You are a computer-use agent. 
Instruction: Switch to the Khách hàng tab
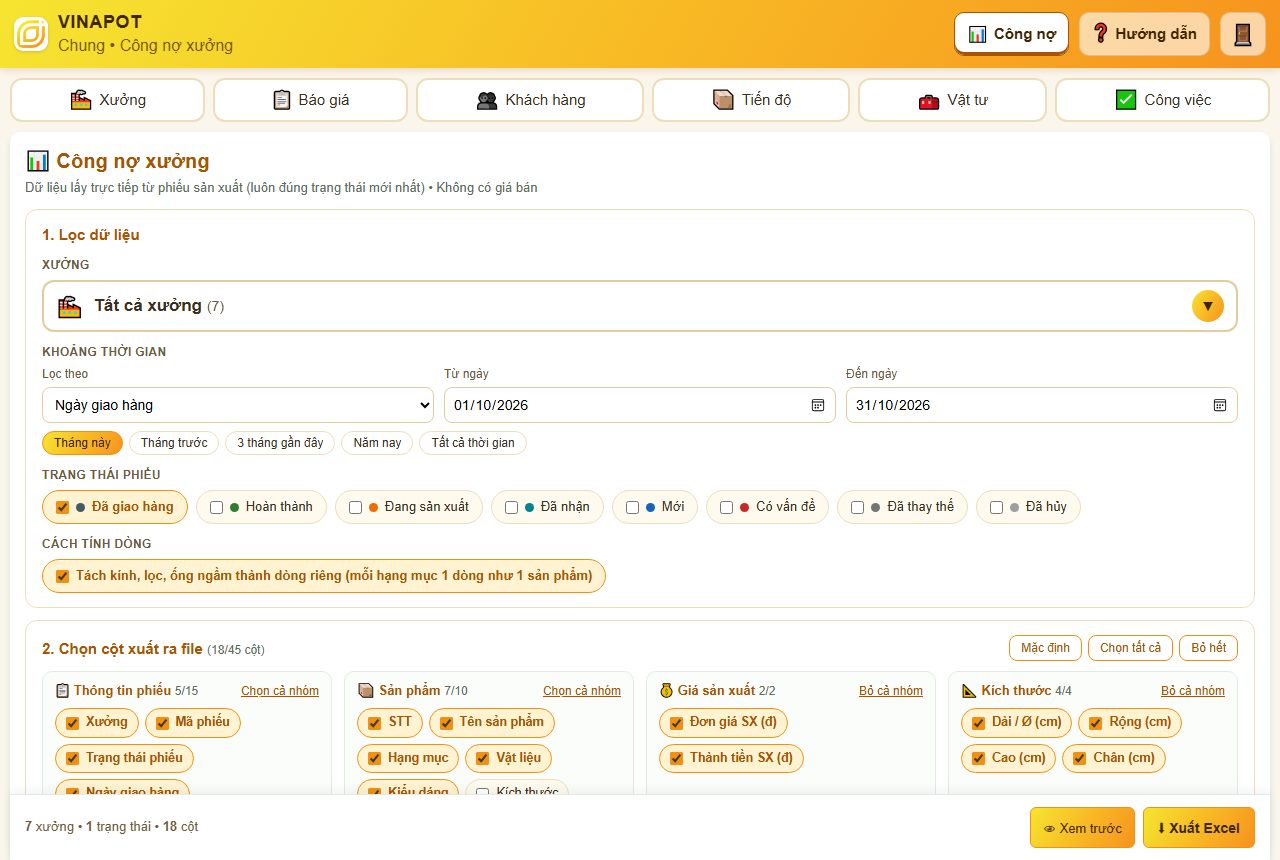(530, 100)
